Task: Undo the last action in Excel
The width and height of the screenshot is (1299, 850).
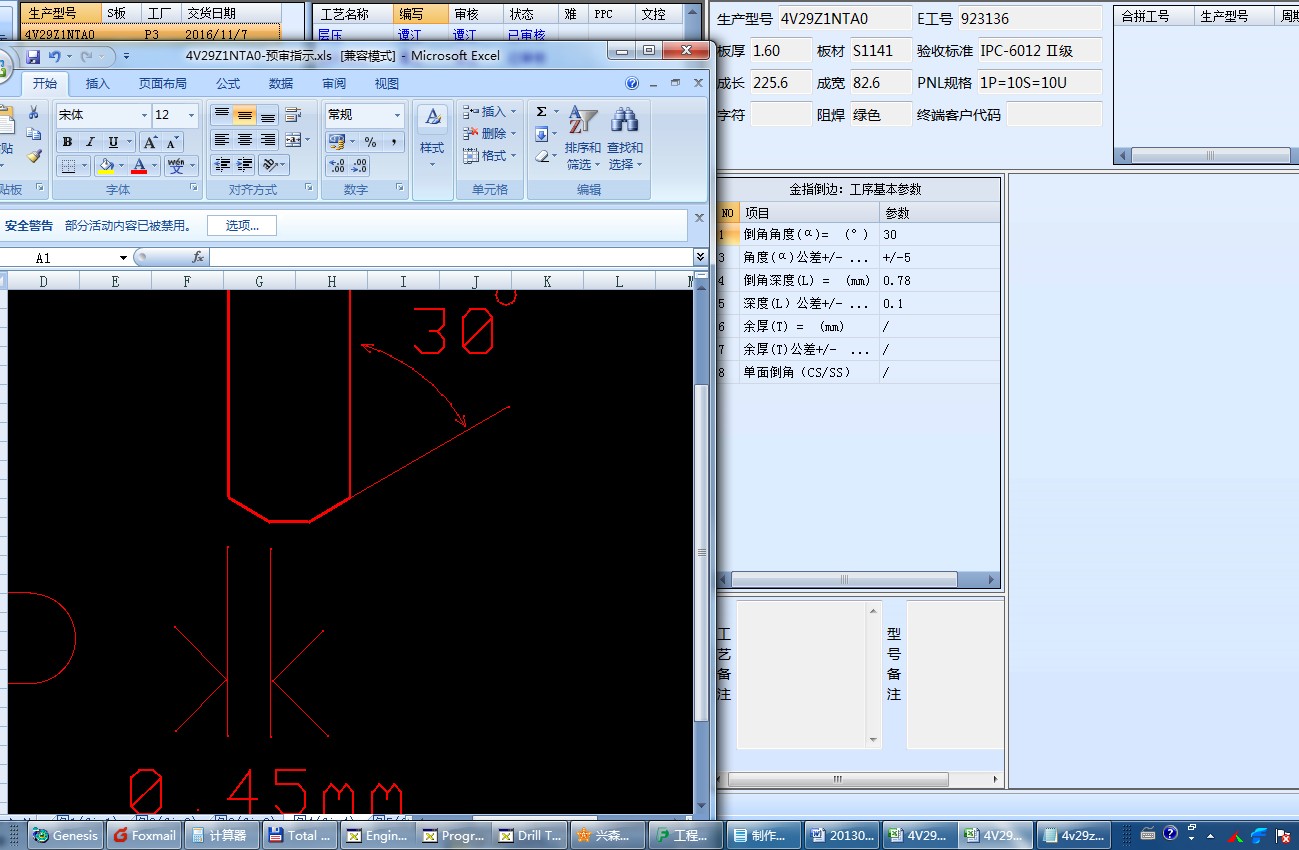Action: pos(55,56)
